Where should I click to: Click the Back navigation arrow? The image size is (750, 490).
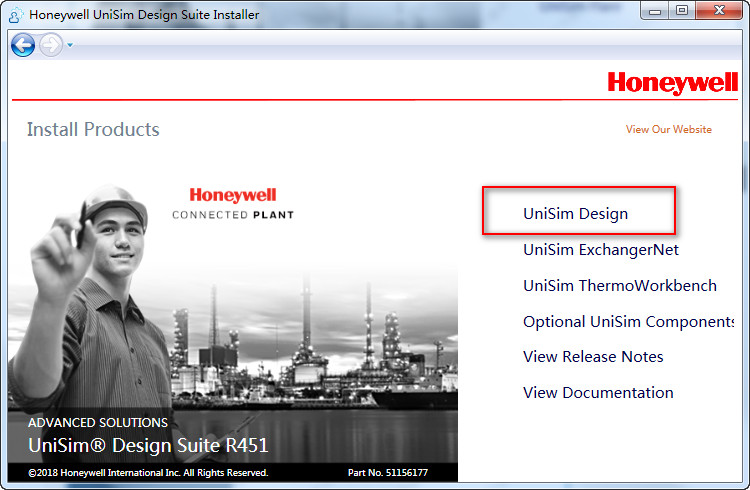23,45
